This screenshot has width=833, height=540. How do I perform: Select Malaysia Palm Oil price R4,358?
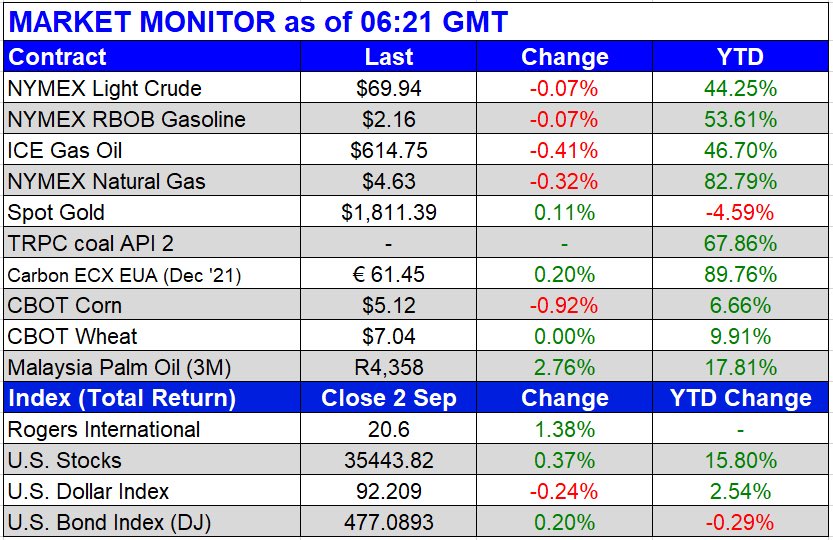click(389, 367)
